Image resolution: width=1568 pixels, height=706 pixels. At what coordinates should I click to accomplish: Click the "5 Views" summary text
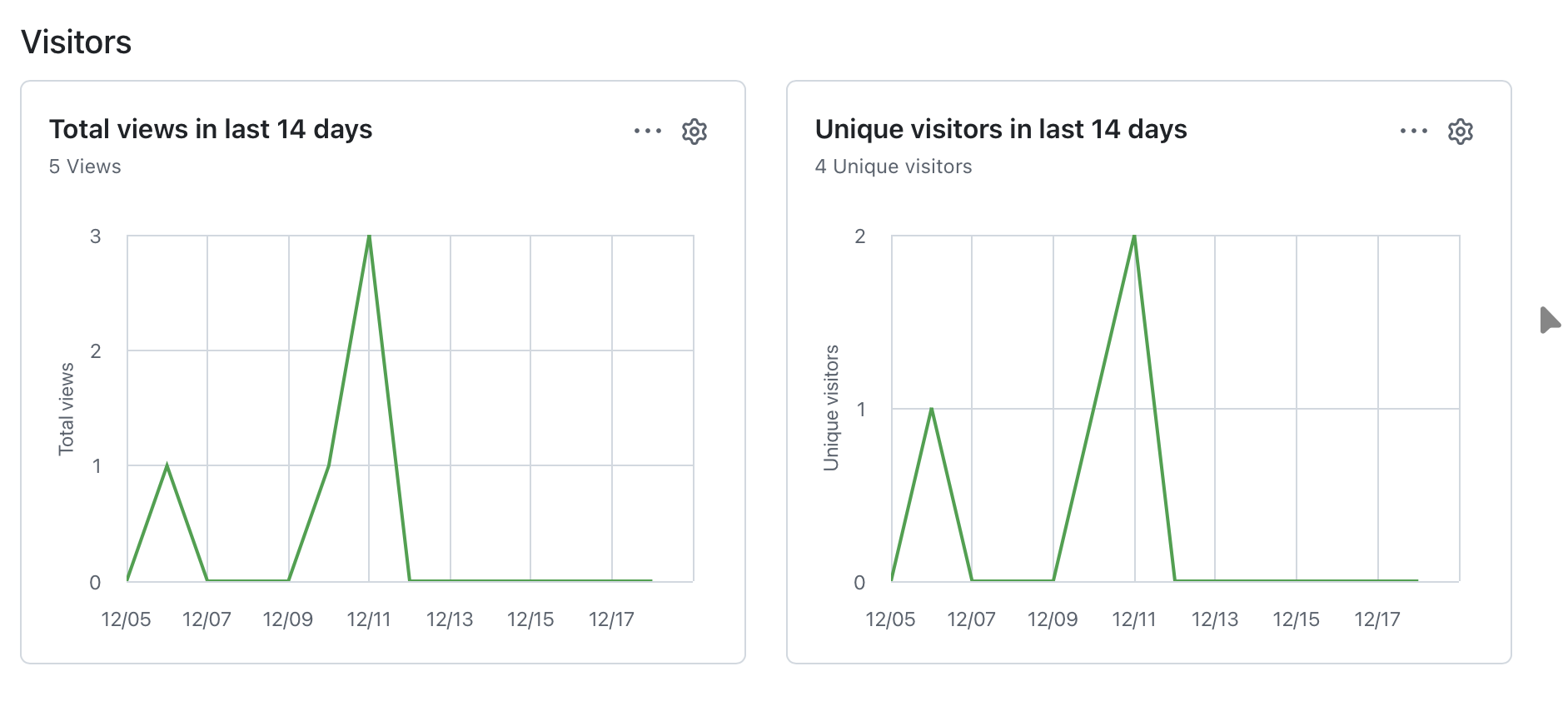85,167
